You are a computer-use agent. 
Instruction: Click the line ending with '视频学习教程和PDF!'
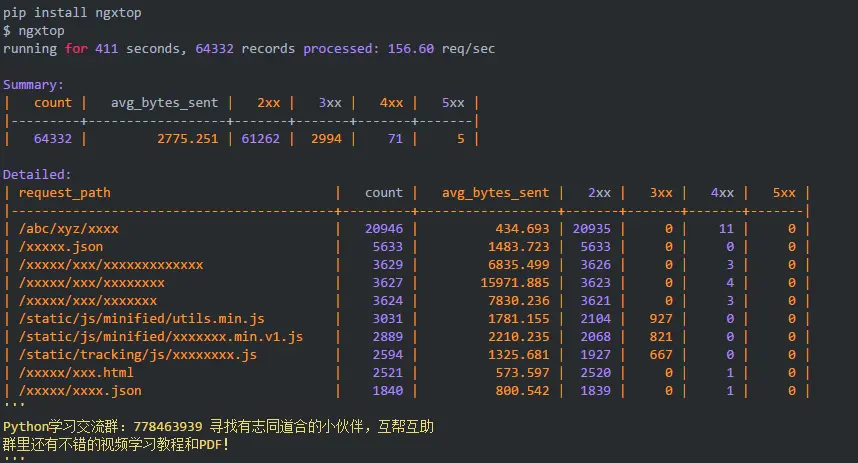(115, 444)
